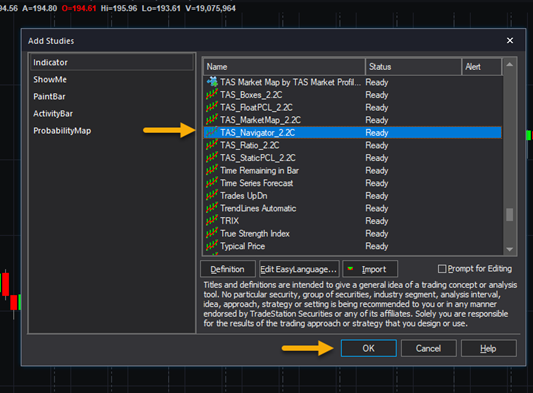Select the TAS_MarketMap_2.2C study name

(260, 120)
